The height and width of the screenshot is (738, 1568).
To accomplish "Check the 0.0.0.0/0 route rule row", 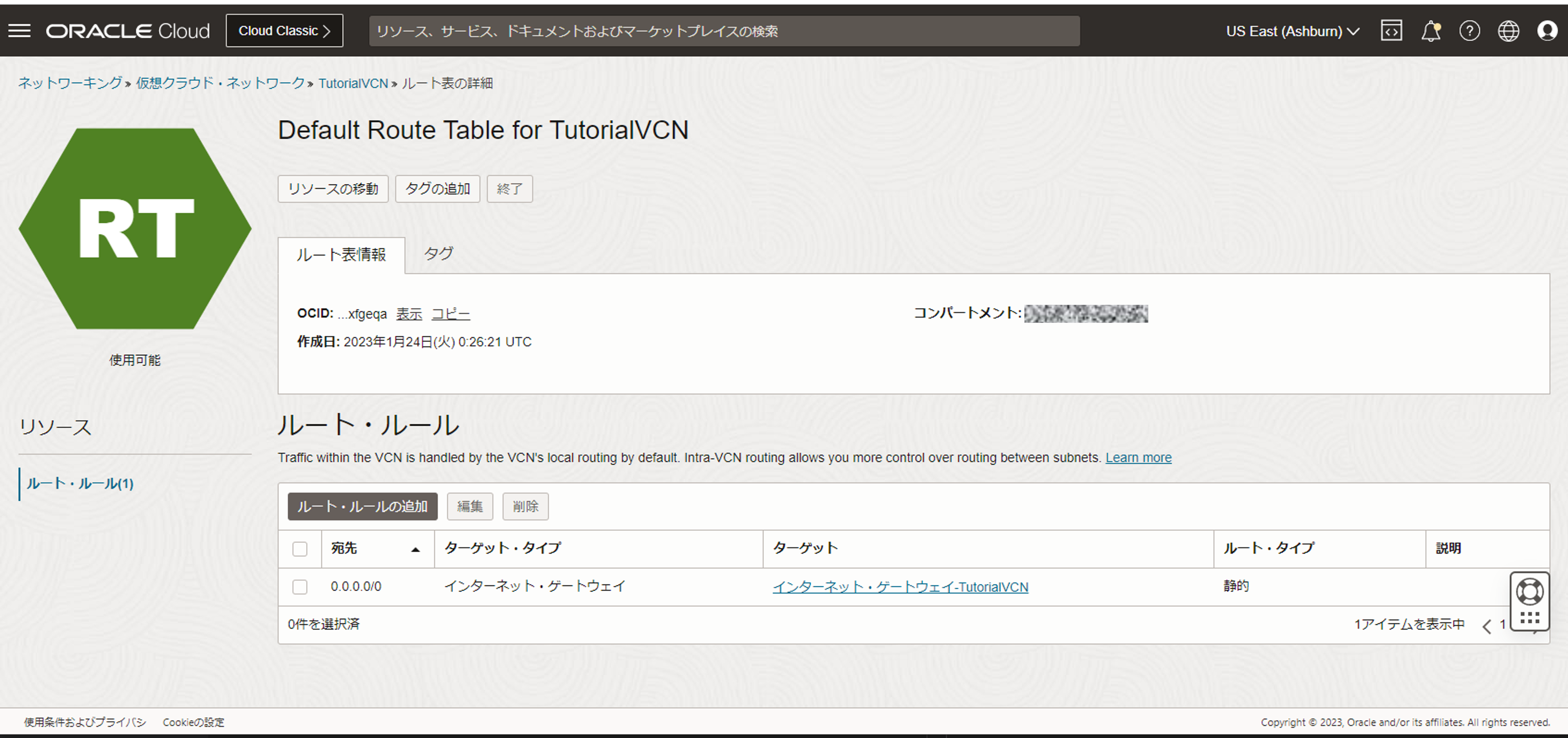I will (x=300, y=587).
